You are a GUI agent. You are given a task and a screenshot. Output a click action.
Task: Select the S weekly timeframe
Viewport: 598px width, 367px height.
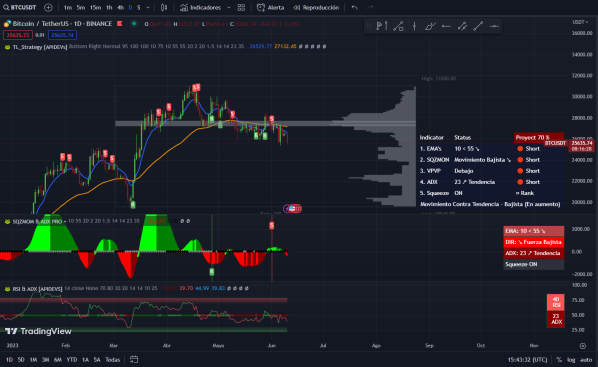coord(139,7)
